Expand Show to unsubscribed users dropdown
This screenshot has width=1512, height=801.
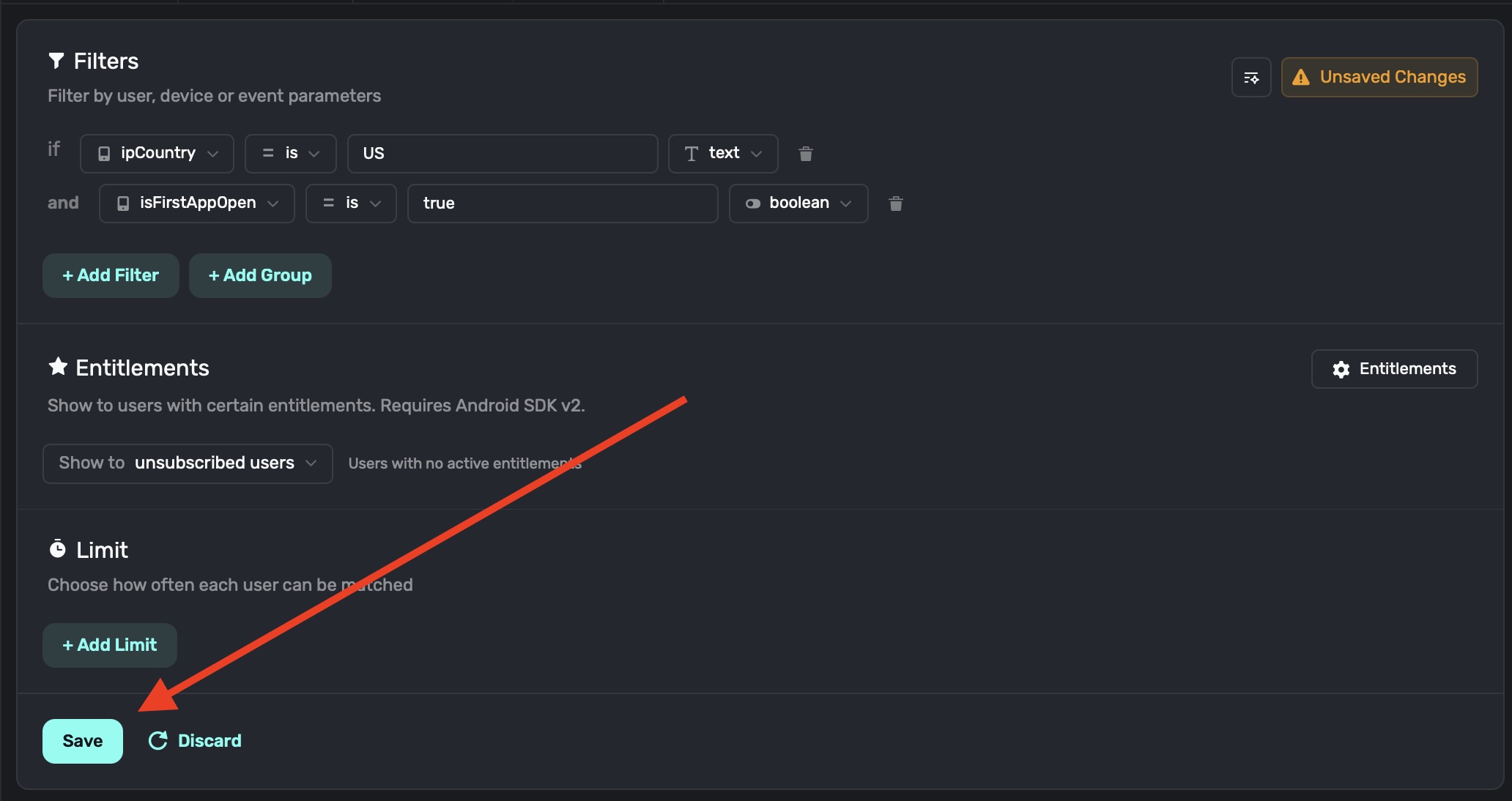[x=188, y=463]
